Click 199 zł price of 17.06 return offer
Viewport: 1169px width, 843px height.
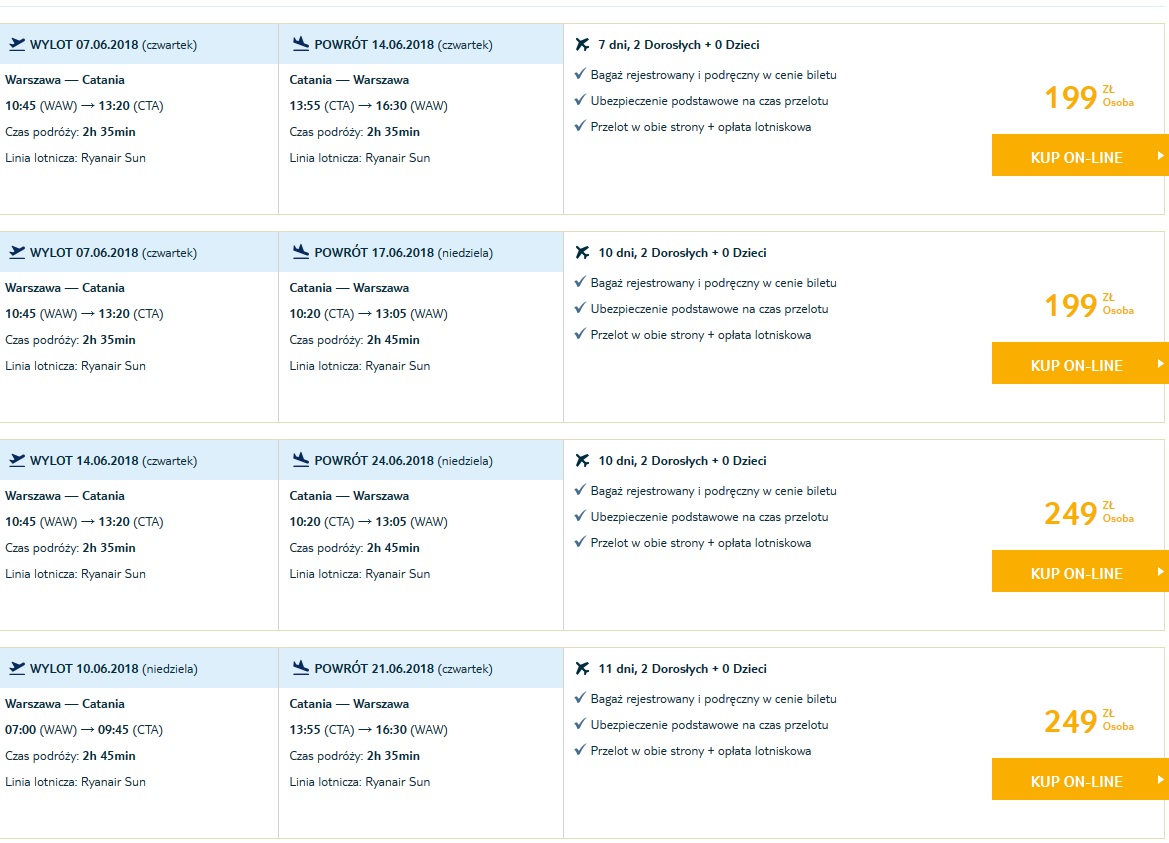click(x=1088, y=306)
